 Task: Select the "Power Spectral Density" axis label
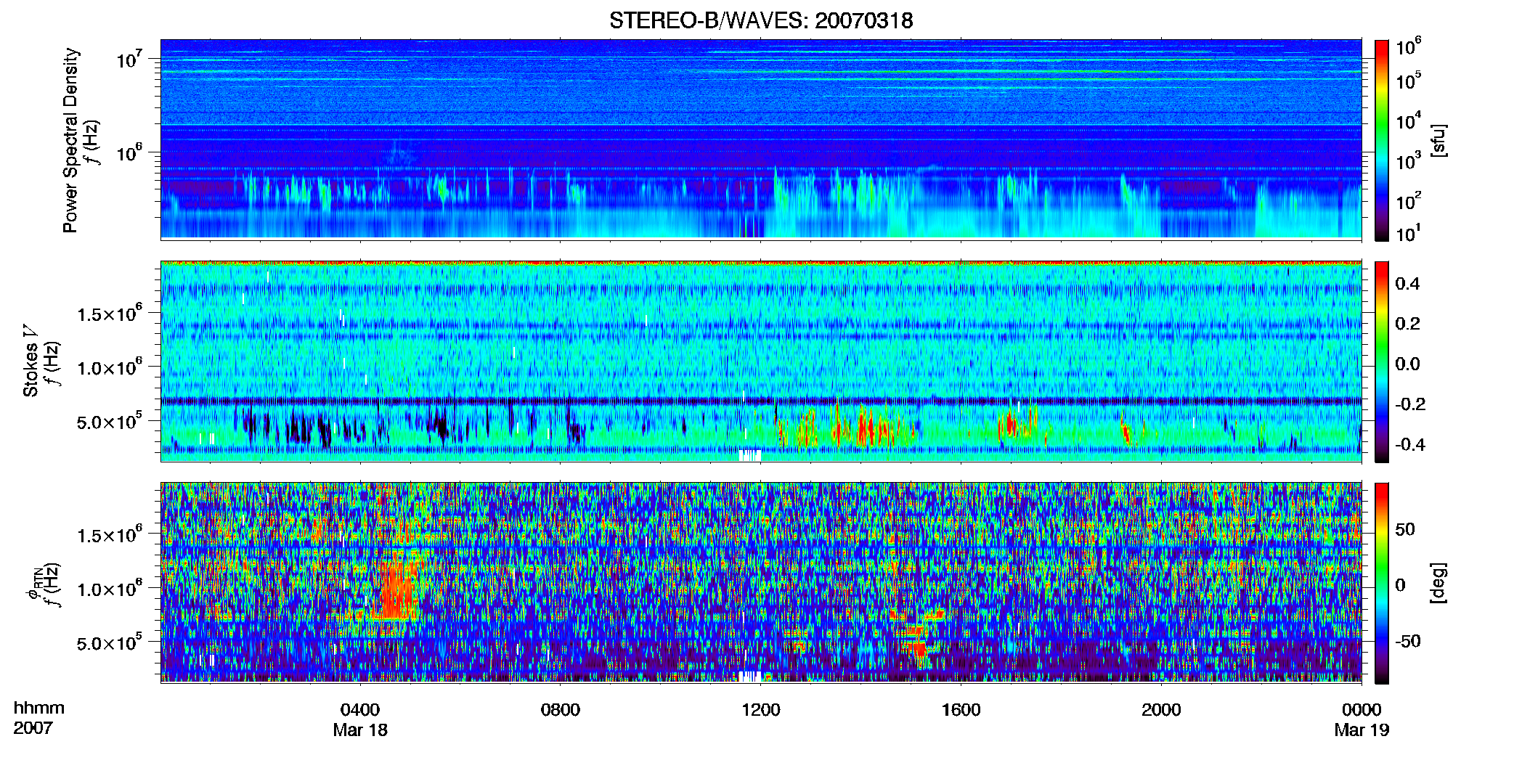pyautogui.click(x=70, y=140)
